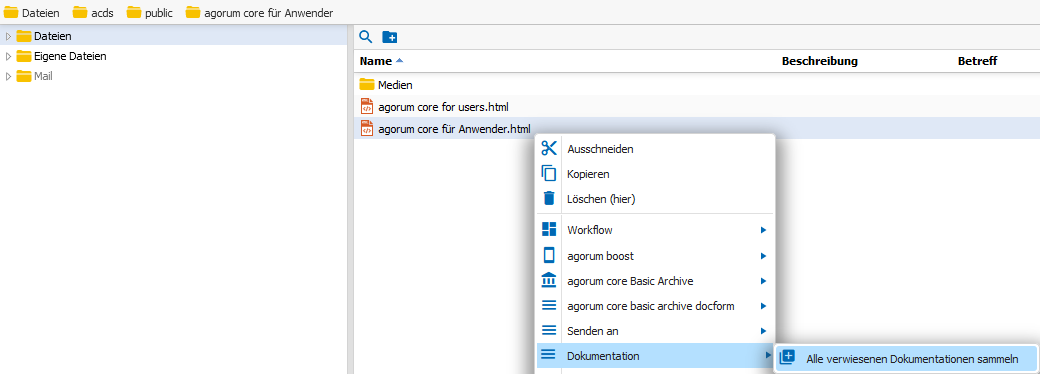Screen dimensions: 1040x374
Task: Click the Kopieren copy icon
Action: point(549,174)
